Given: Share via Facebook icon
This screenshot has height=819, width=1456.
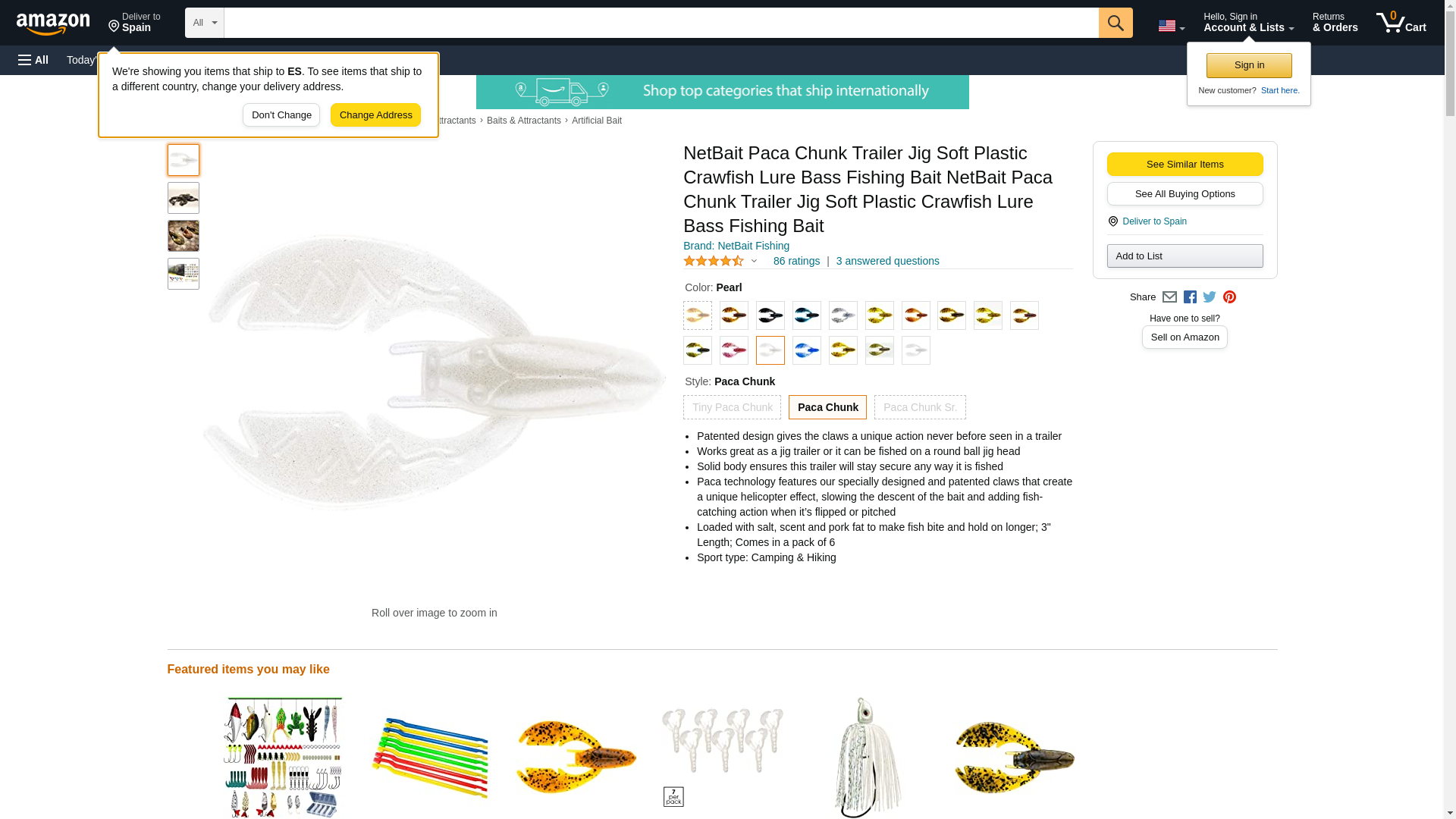Looking at the screenshot, I should [1189, 297].
